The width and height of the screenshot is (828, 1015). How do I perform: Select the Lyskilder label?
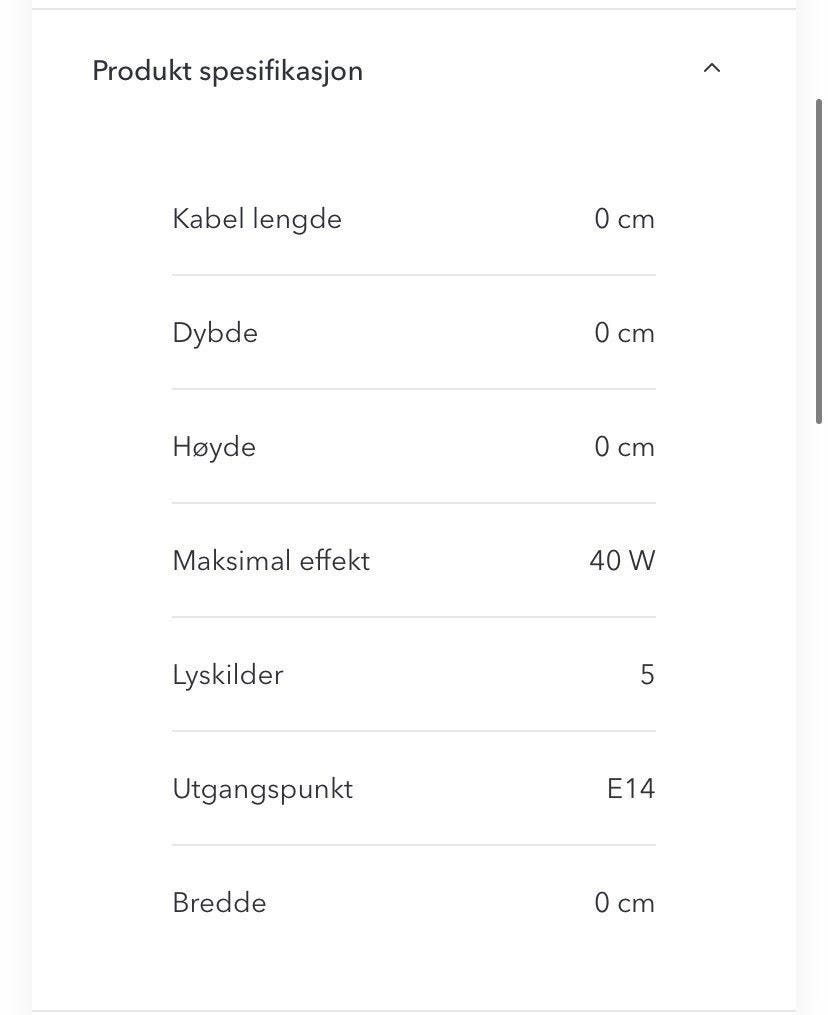point(228,675)
